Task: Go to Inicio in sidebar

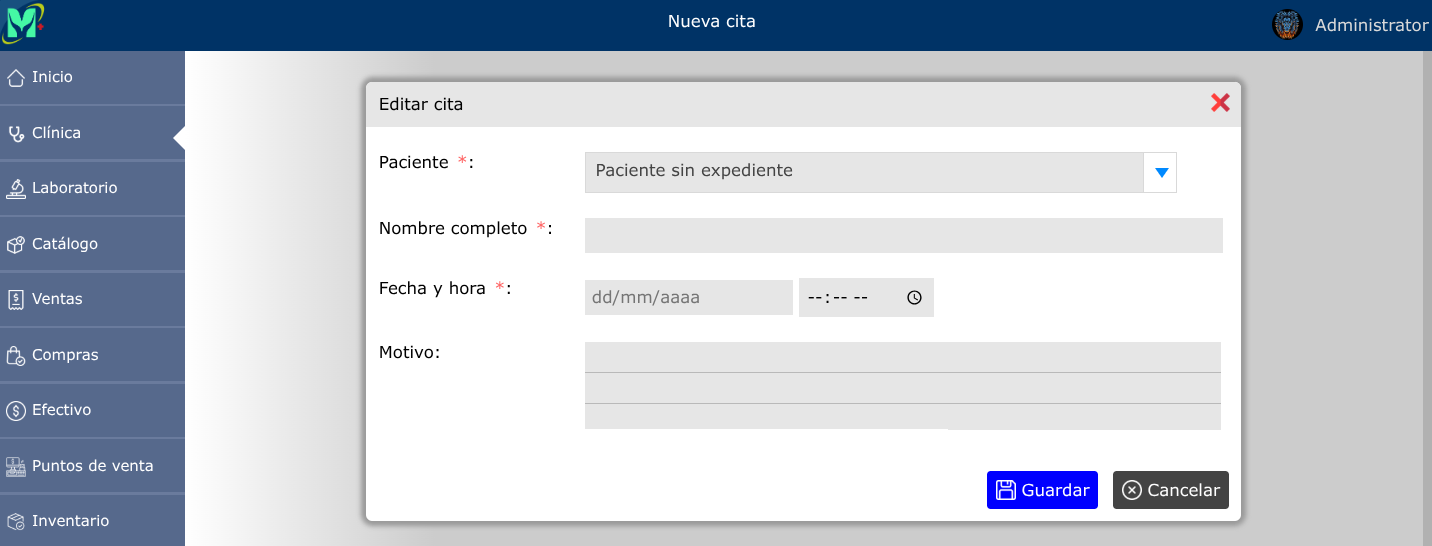Action: [x=92, y=77]
